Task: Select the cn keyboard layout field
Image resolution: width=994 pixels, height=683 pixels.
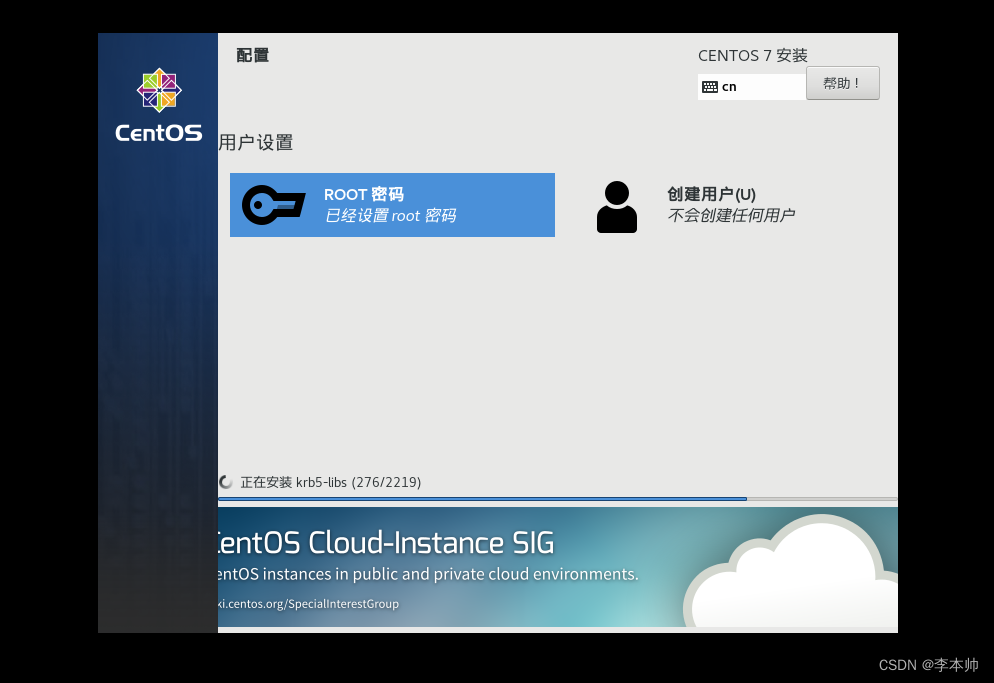Action: point(752,87)
